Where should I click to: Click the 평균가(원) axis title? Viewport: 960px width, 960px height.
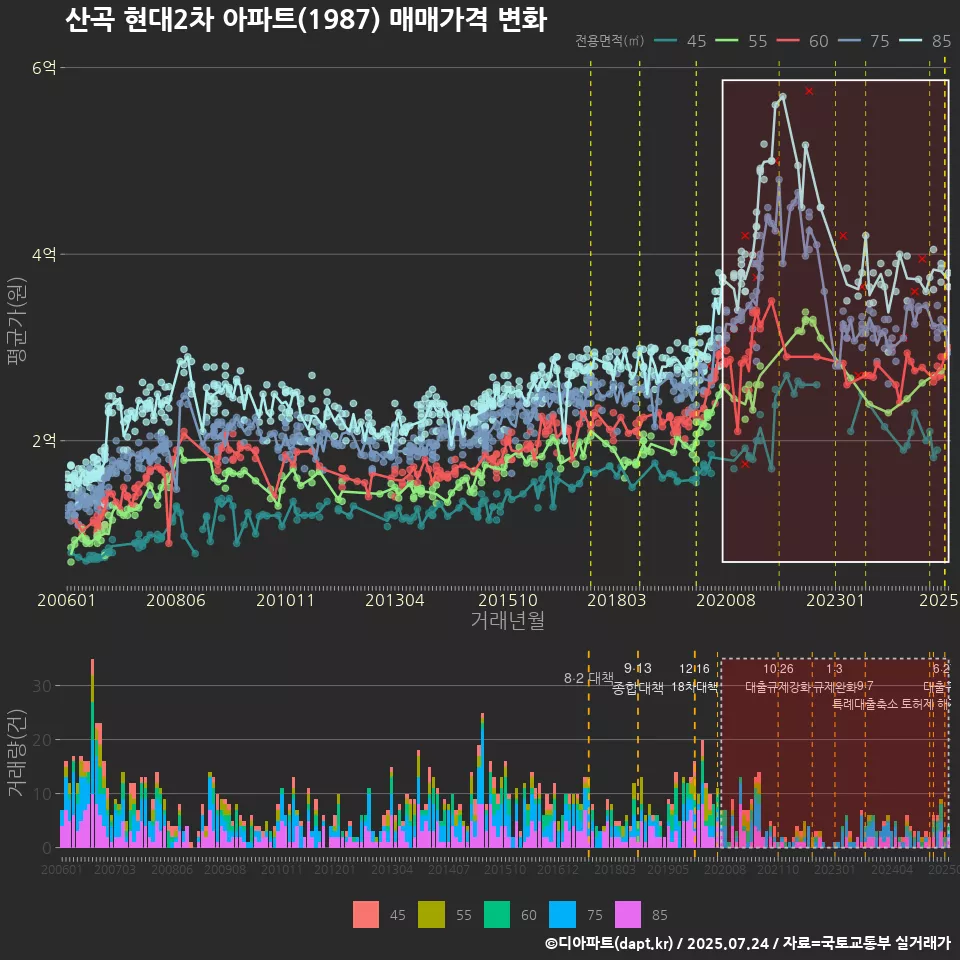pyautogui.click(x=17, y=321)
